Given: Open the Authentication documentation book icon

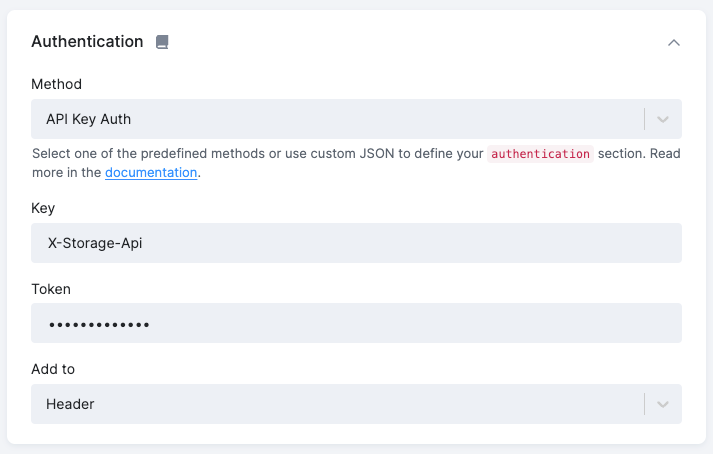Looking at the screenshot, I should tap(162, 42).
